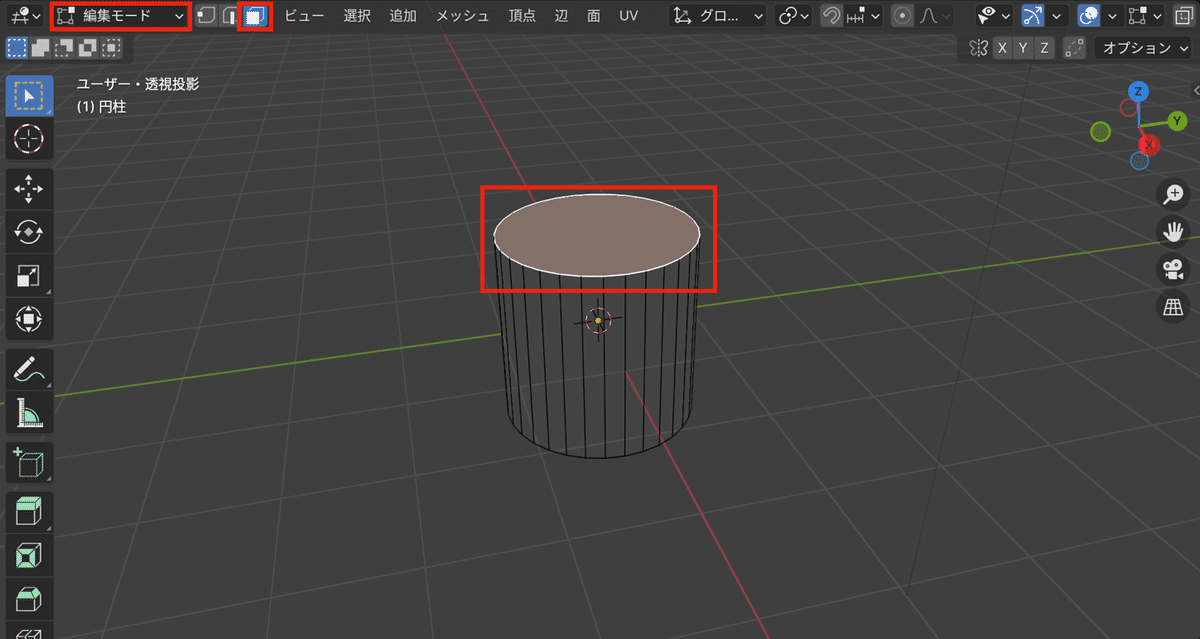Open the 頂点 menu
The height and width of the screenshot is (639, 1200).
[522, 16]
